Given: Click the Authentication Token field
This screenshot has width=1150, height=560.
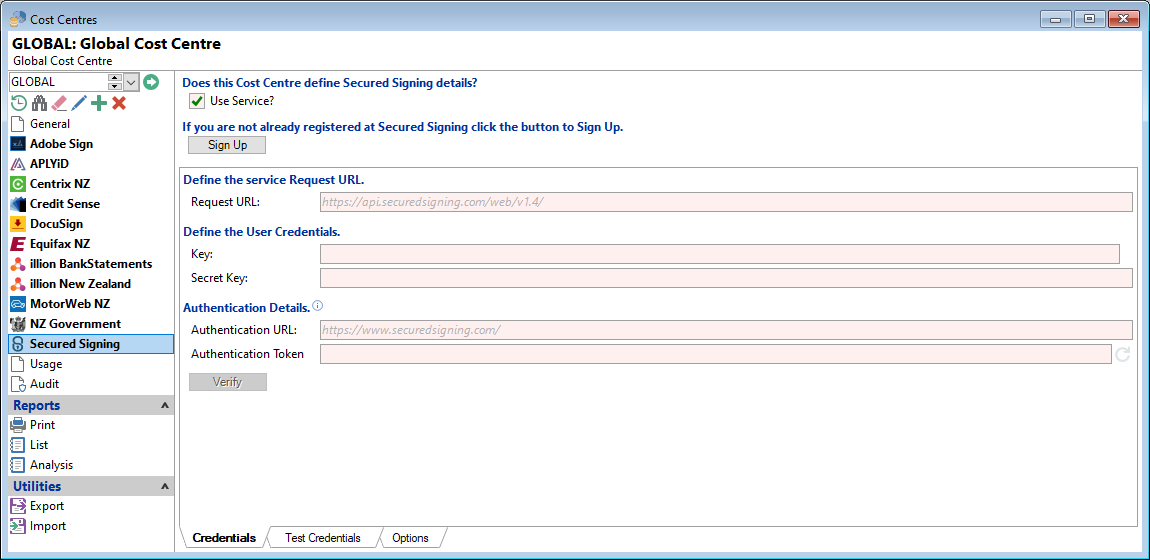Looking at the screenshot, I should [x=716, y=354].
